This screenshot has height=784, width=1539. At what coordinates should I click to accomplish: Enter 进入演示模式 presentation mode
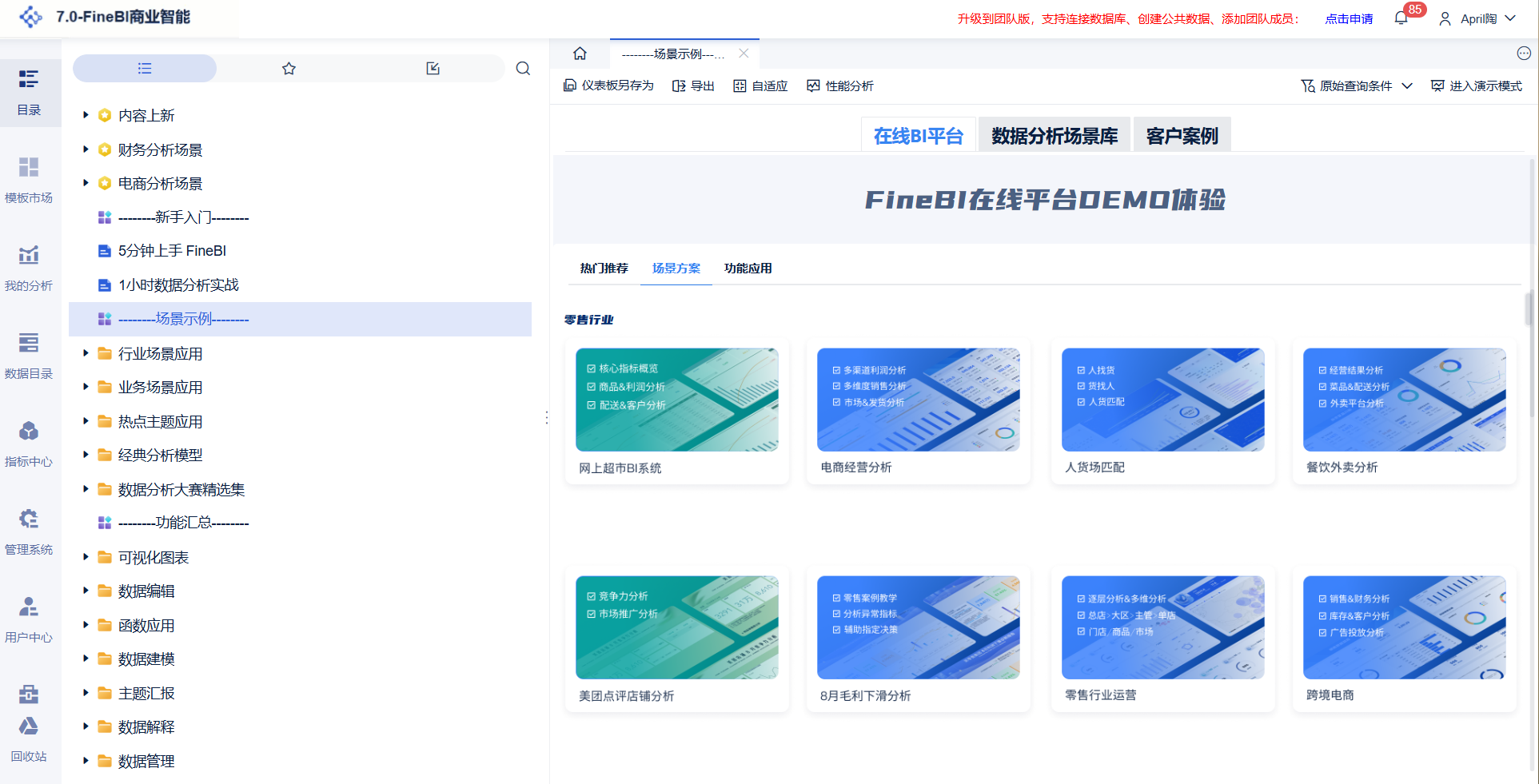pyautogui.click(x=1477, y=86)
